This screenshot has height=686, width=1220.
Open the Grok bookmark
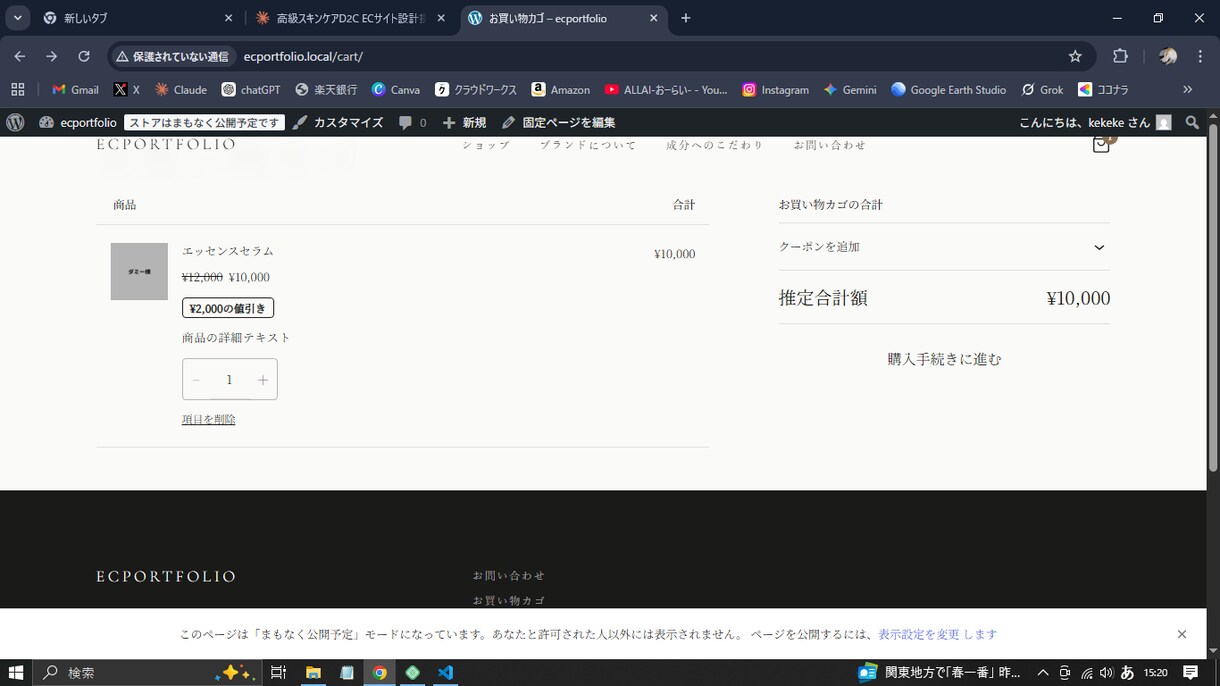[1042, 89]
